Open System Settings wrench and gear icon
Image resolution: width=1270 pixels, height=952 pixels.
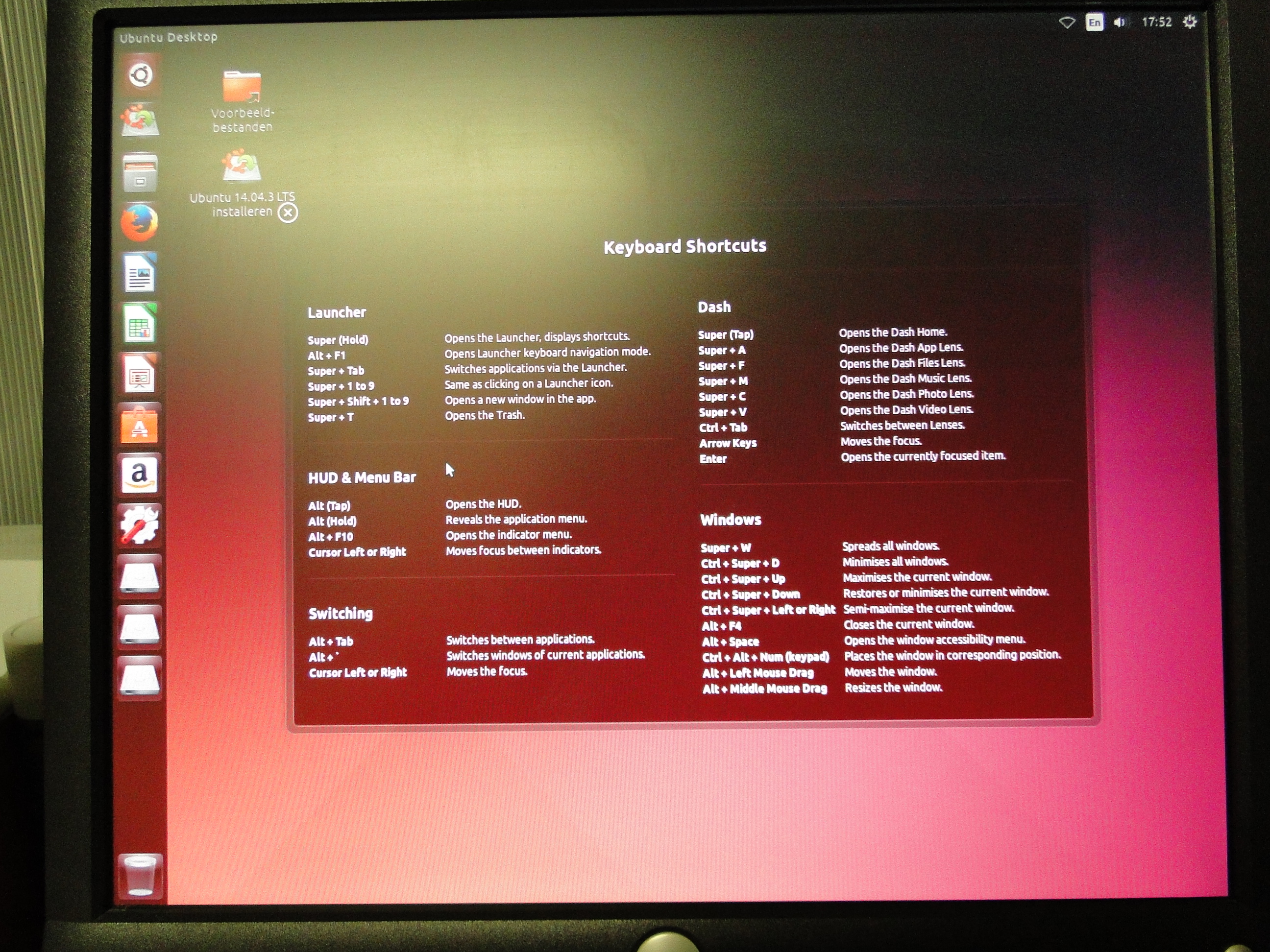(140, 524)
